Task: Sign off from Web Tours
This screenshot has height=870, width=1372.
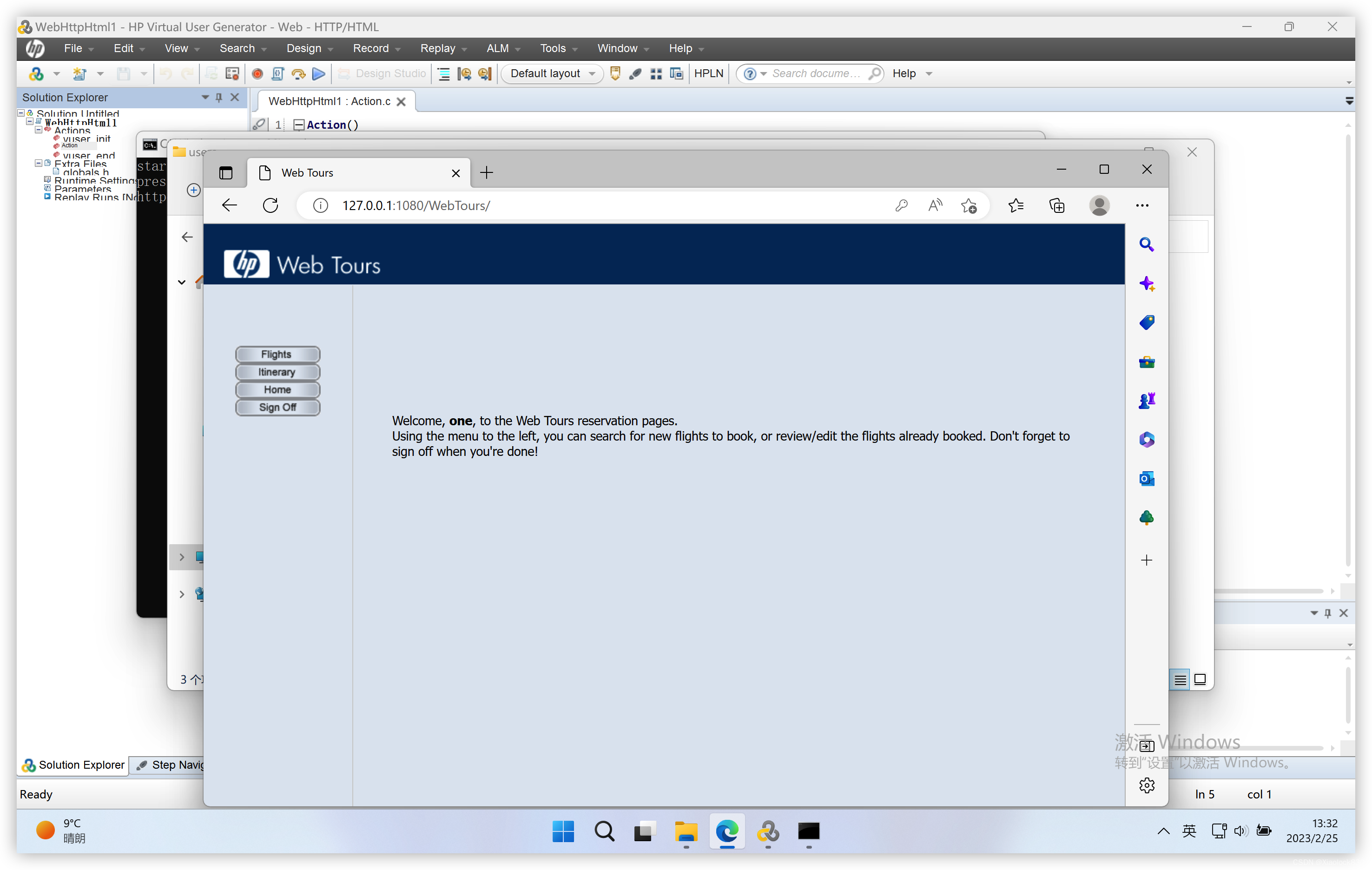Action: point(277,407)
